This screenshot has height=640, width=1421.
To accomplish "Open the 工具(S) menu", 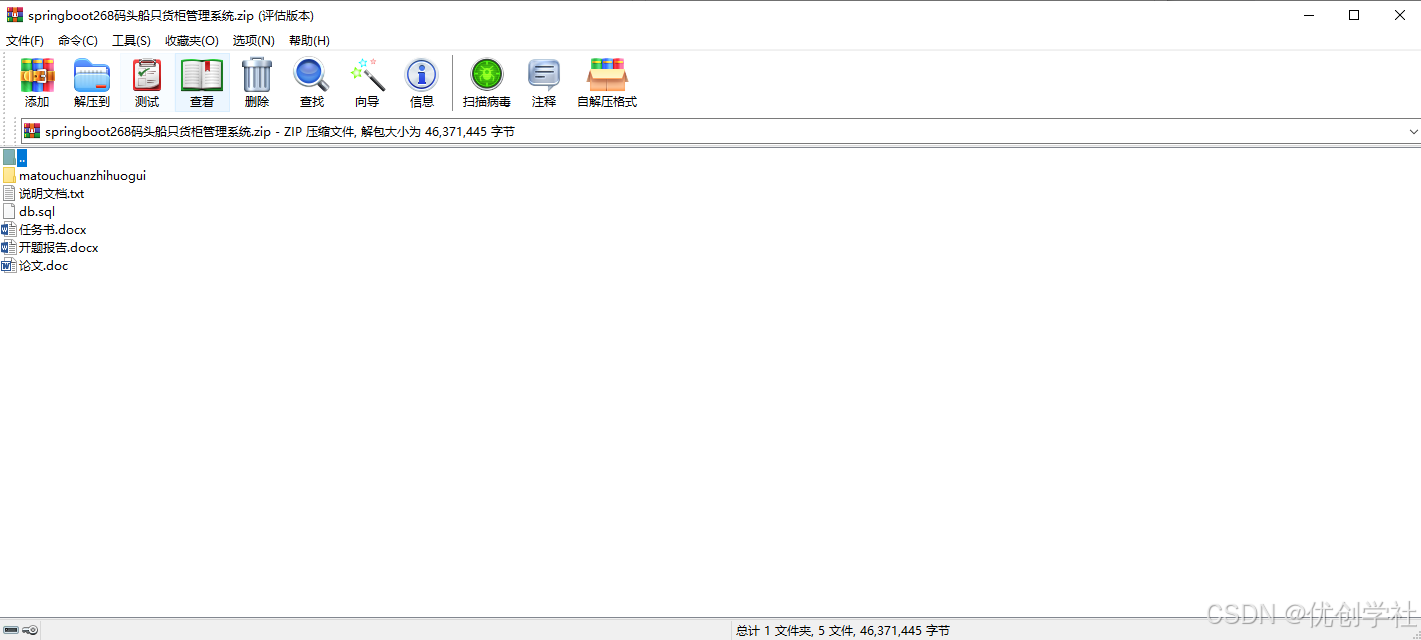I will pyautogui.click(x=131, y=41).
